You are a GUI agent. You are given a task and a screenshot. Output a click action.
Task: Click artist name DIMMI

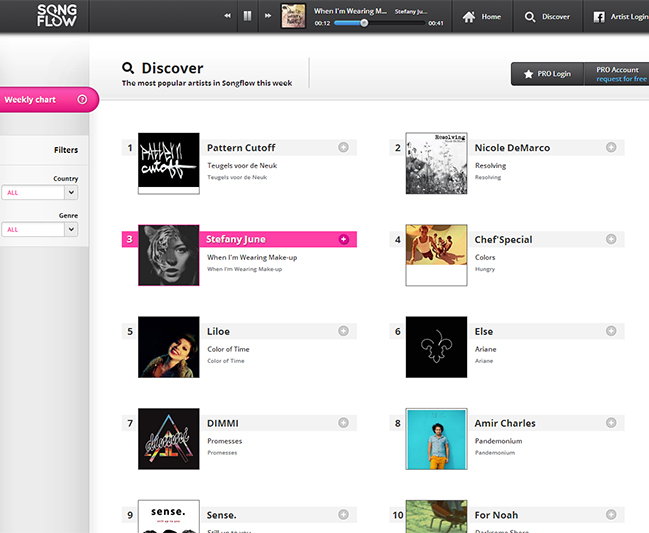[x=223, y=423]
